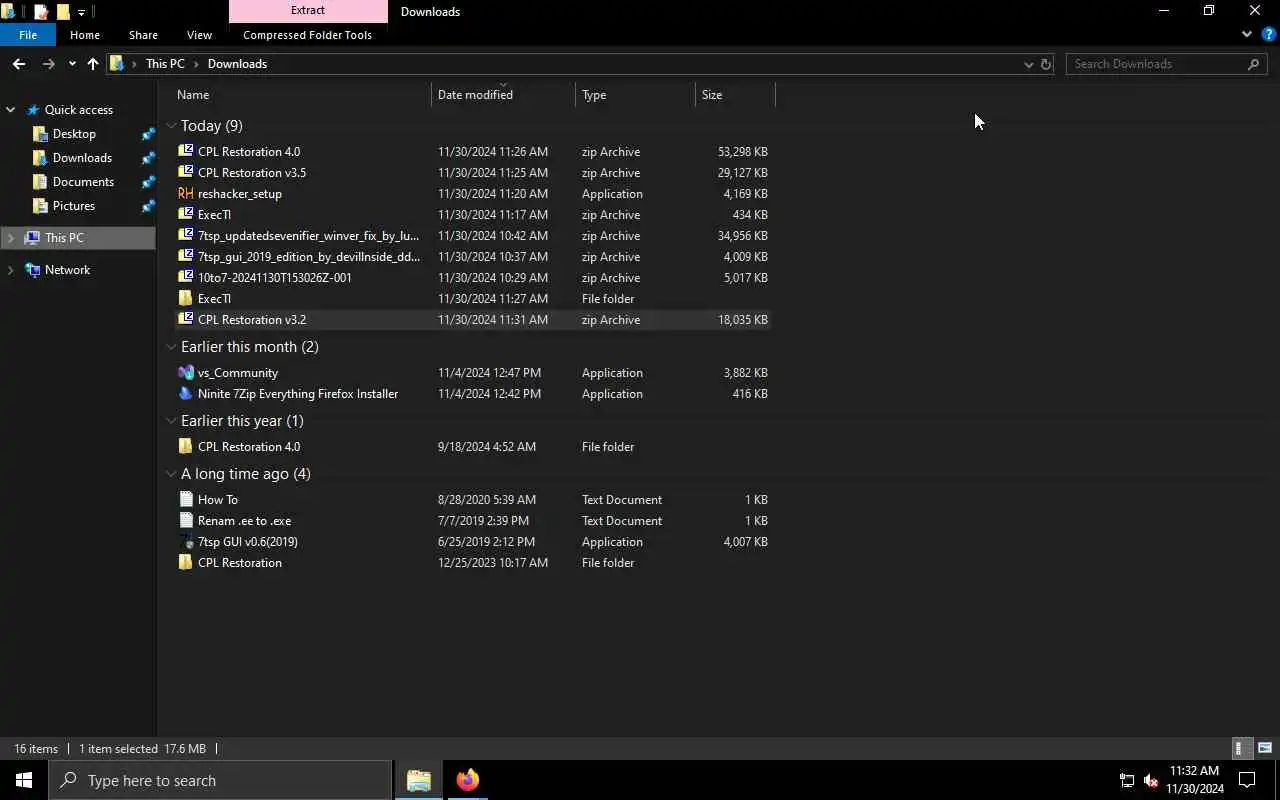Click the zip icon of CPL Restoration v3.5
This screenshot has width=1280, height=800.
click(x=185, y=172)
